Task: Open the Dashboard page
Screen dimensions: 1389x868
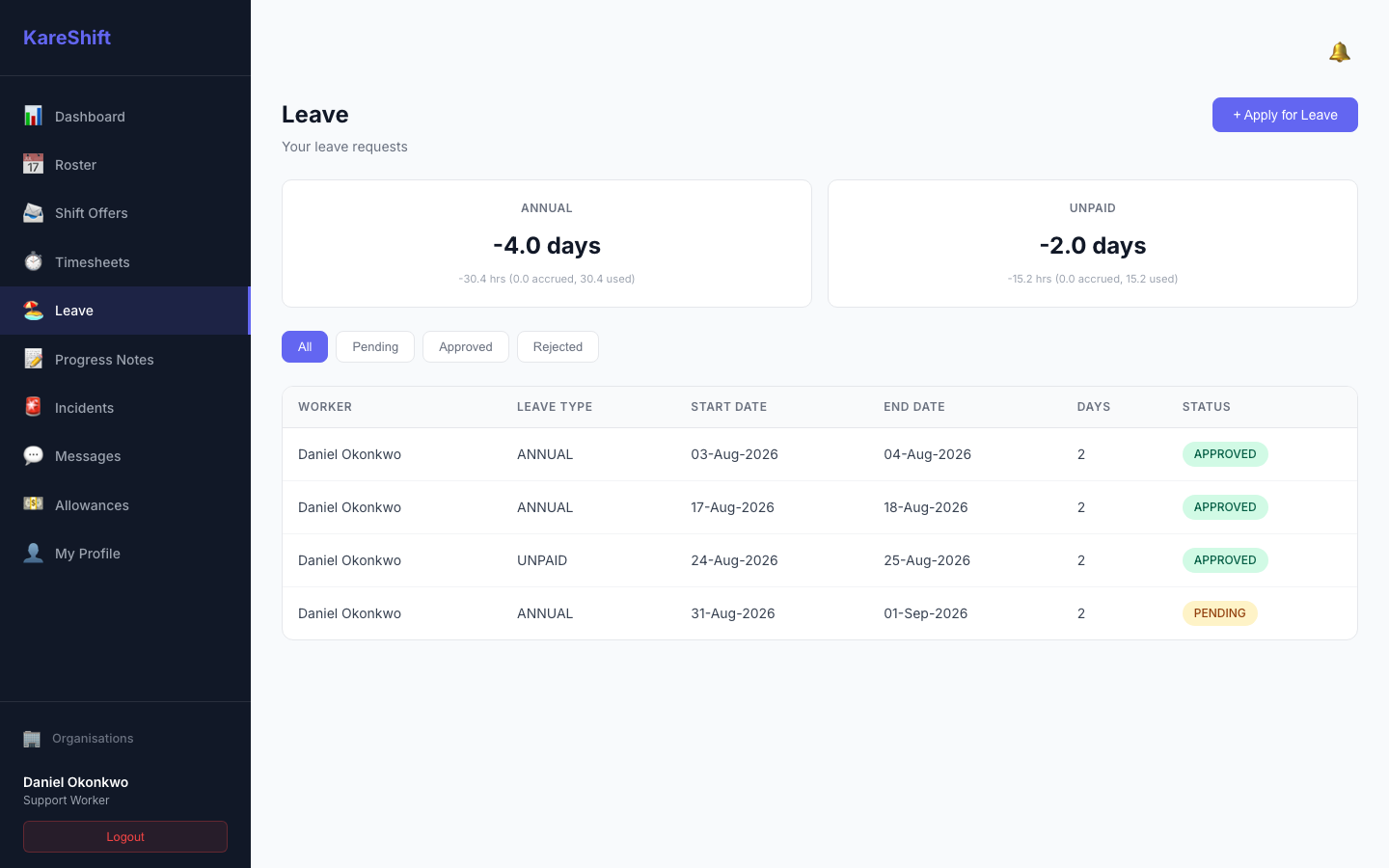Action: pyautogui.click(x=125, y=116)
